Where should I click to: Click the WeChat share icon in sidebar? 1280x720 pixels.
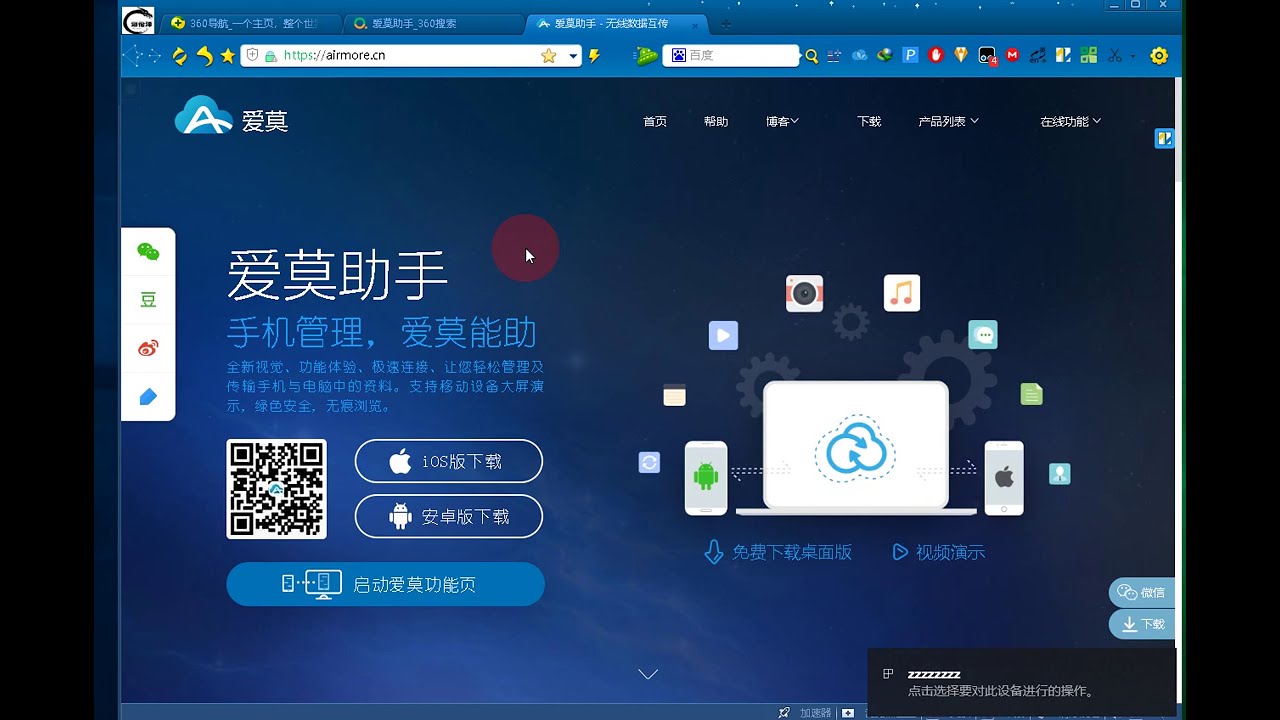[148, 252]
